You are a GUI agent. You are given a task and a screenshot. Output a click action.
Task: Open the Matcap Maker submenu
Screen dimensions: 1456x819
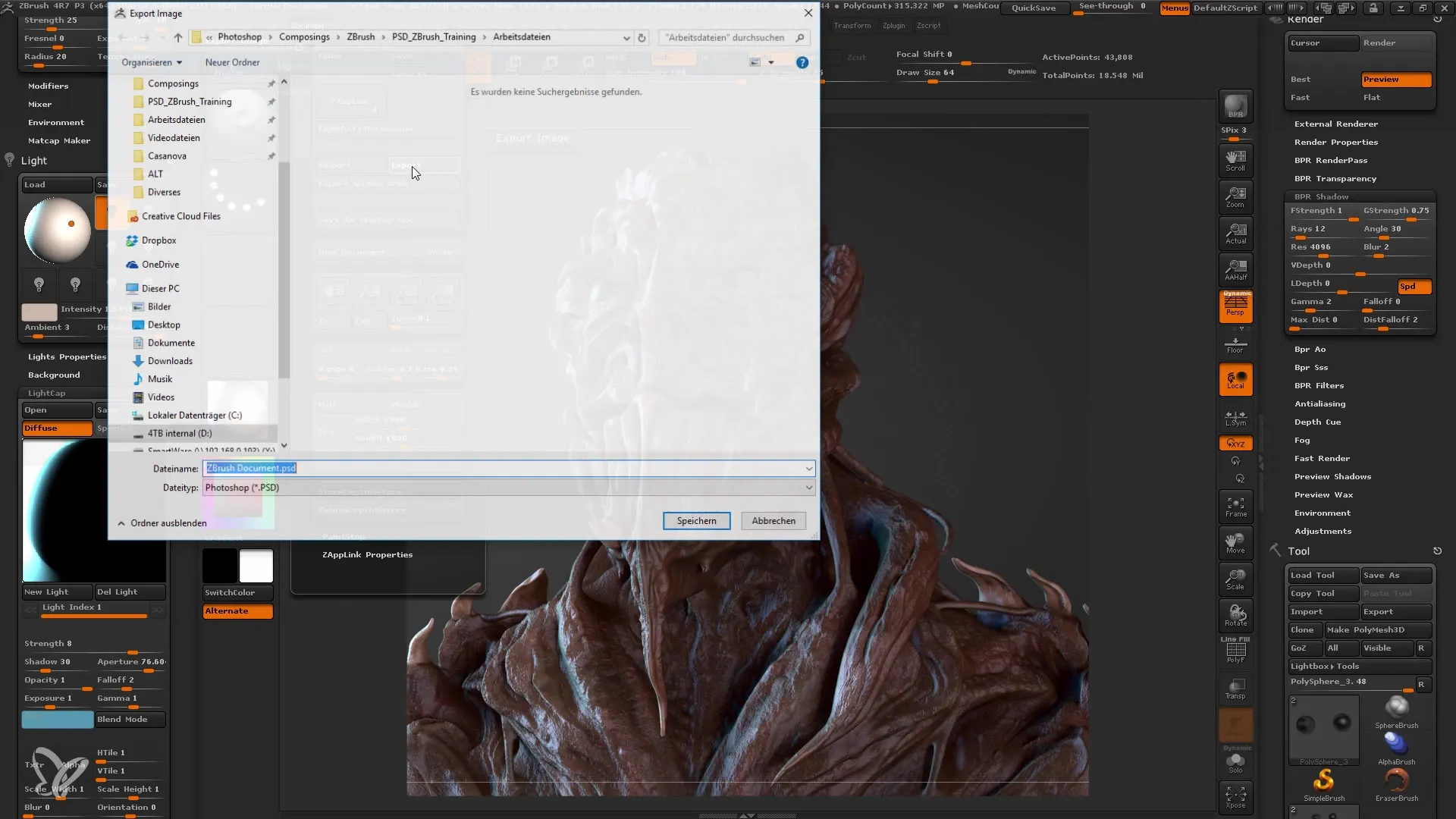pyautogui.click(x=59, y=141)
